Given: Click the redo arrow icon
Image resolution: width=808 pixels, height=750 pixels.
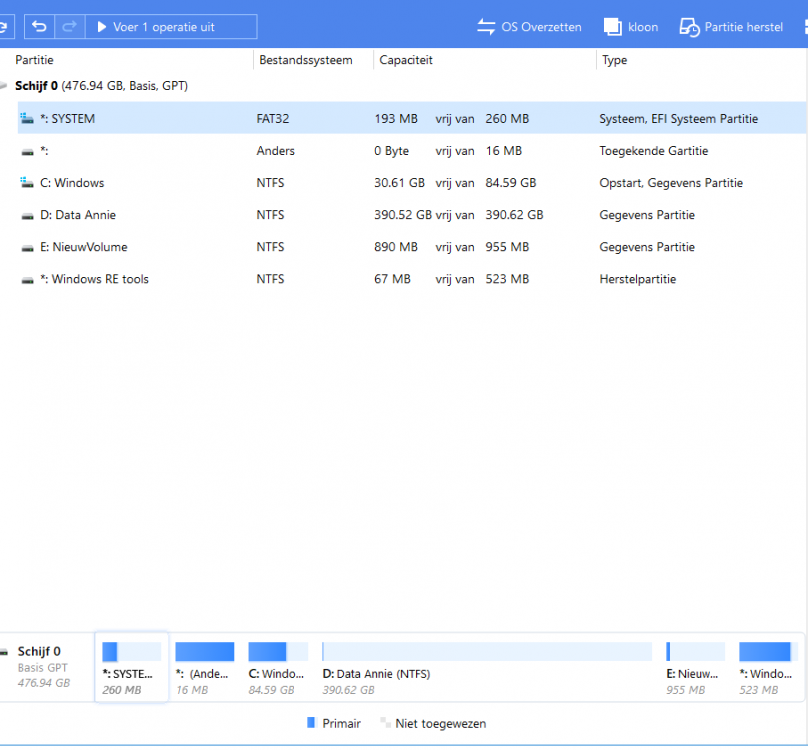Looking at the screenshot, I should (x=69, y=27).
